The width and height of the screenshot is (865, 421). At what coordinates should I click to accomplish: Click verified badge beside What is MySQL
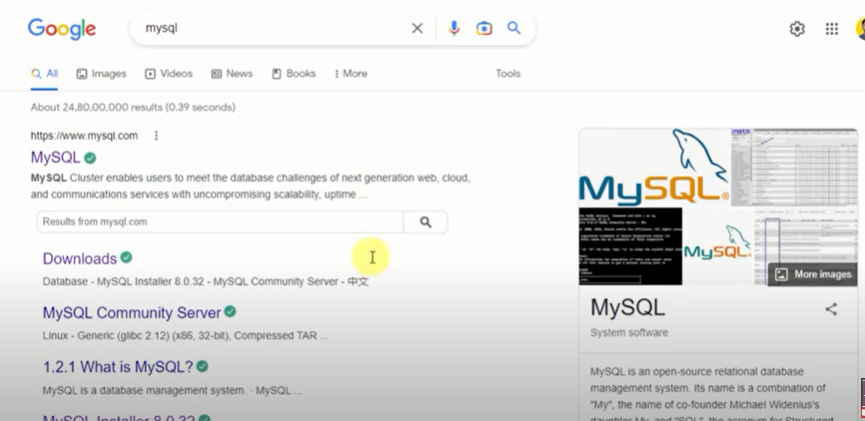[x=202, y=366]
